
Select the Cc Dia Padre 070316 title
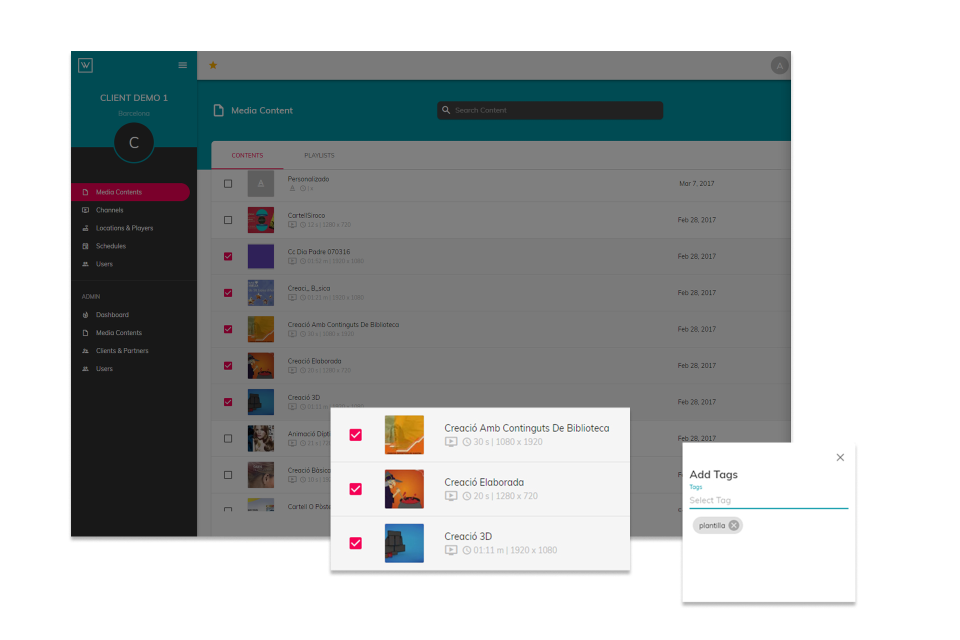pyautogui.click(x=319, y=252)
